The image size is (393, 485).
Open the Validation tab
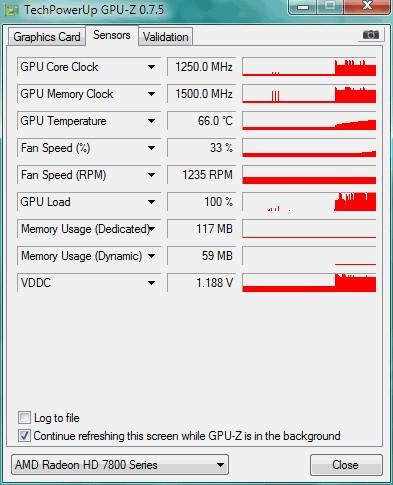coord(166,37)
